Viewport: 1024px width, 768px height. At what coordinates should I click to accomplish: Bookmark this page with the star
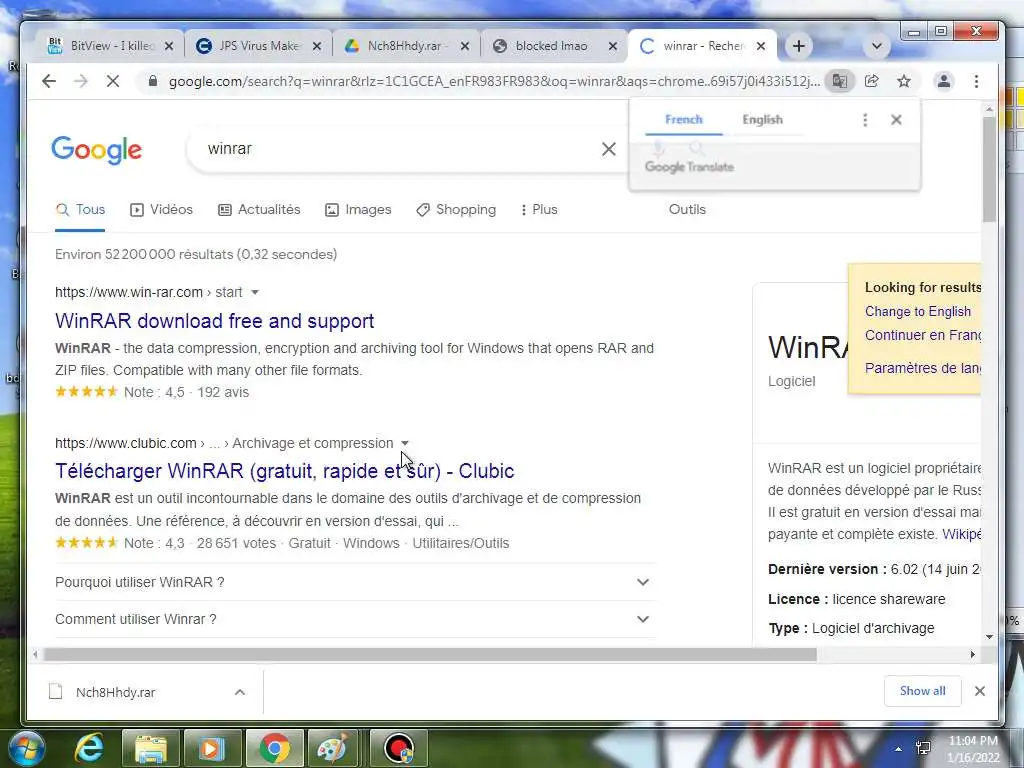[x=904, y=81]
